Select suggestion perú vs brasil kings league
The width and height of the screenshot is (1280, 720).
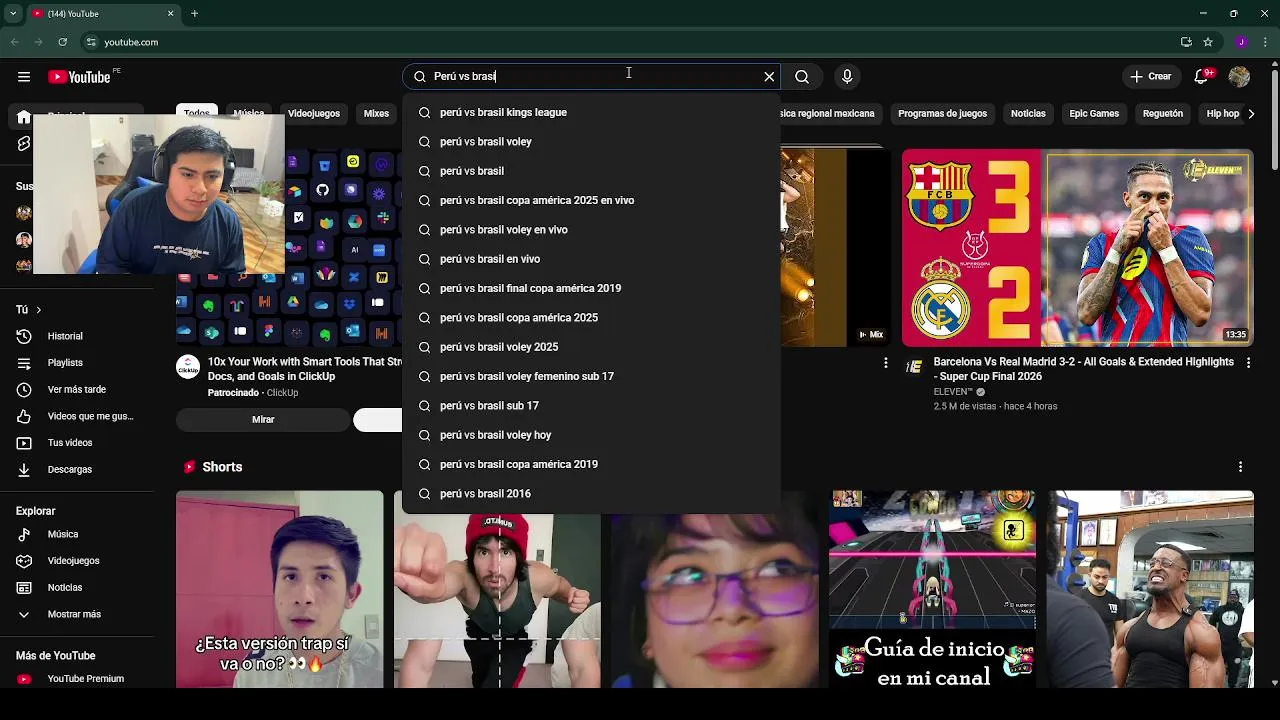(591, 113)
